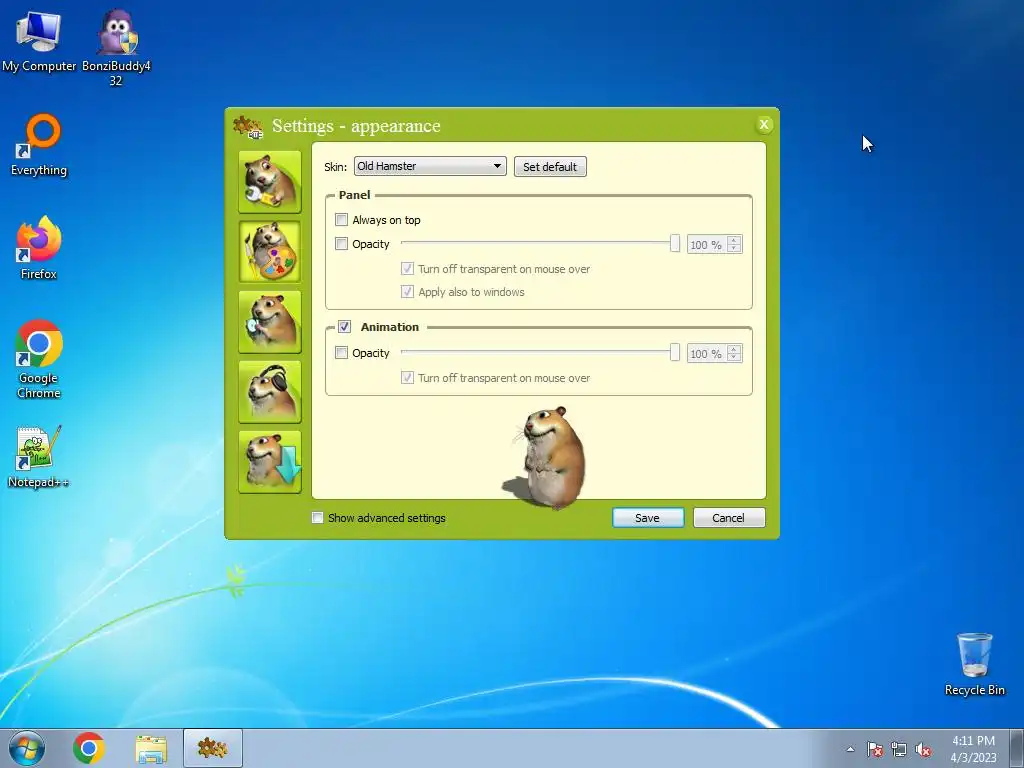Increase Panel opacity with the up spinner
Viewport: 1024px width, 768px height.
734,240
